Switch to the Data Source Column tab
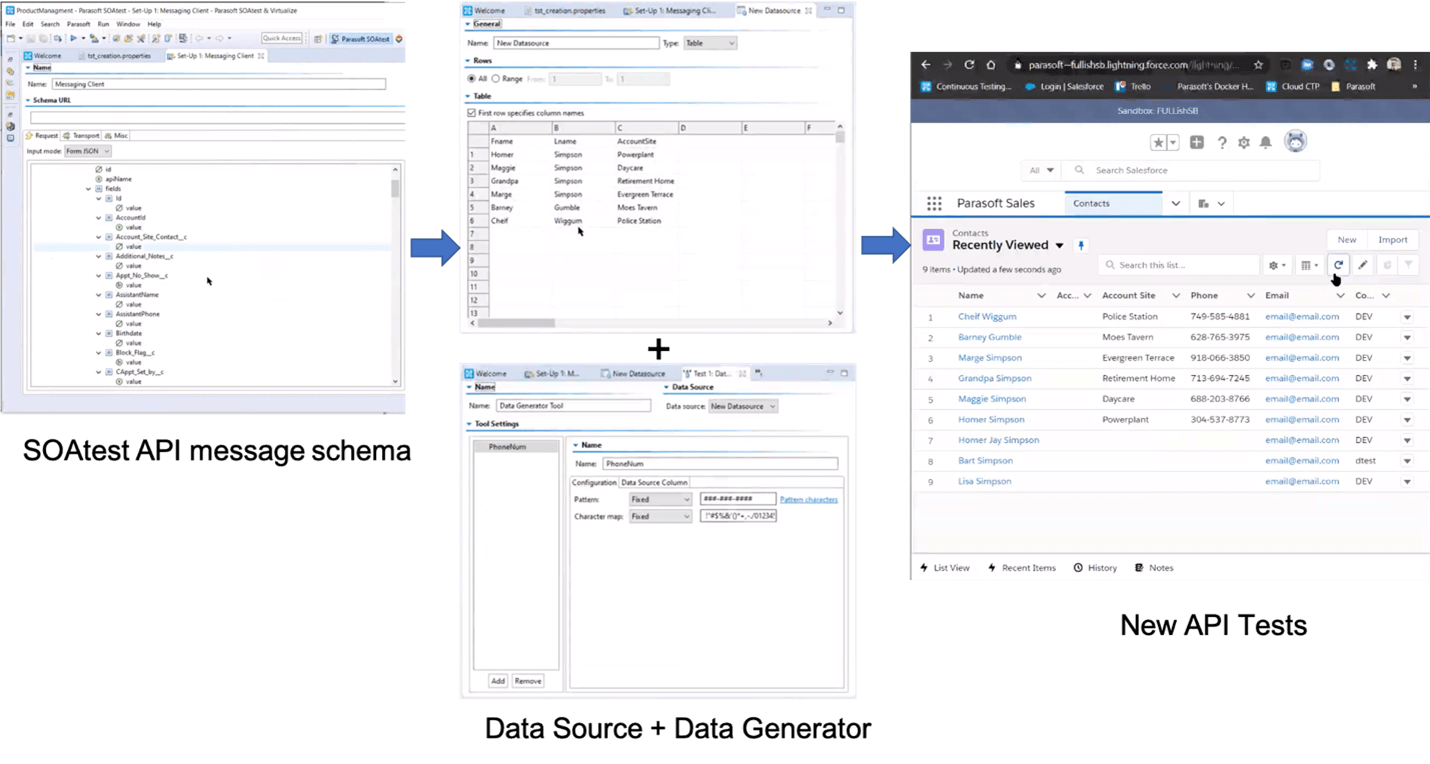 (x=654, y=482)
